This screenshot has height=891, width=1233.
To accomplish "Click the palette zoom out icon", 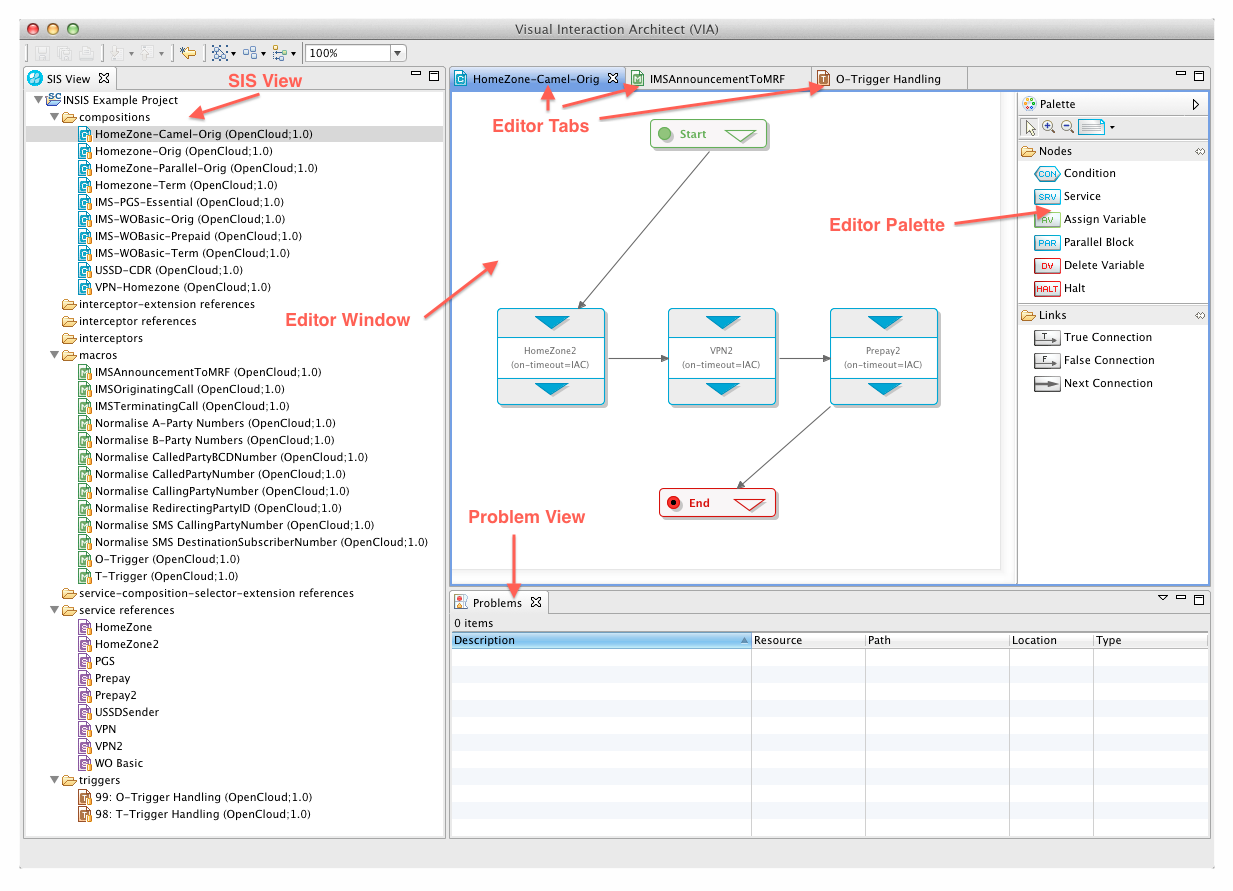I will (1067, 127).
